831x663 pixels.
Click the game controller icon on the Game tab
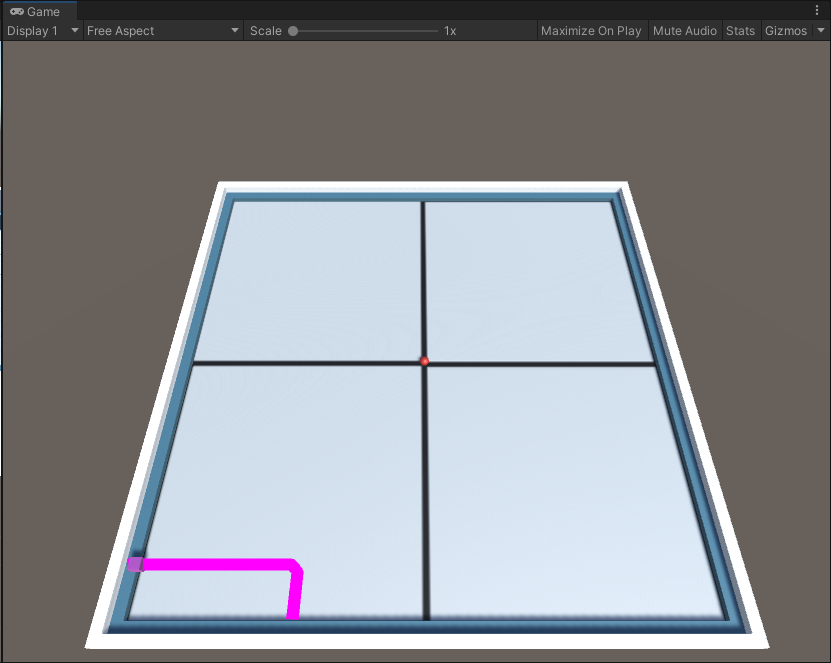[x=17, y=11]
